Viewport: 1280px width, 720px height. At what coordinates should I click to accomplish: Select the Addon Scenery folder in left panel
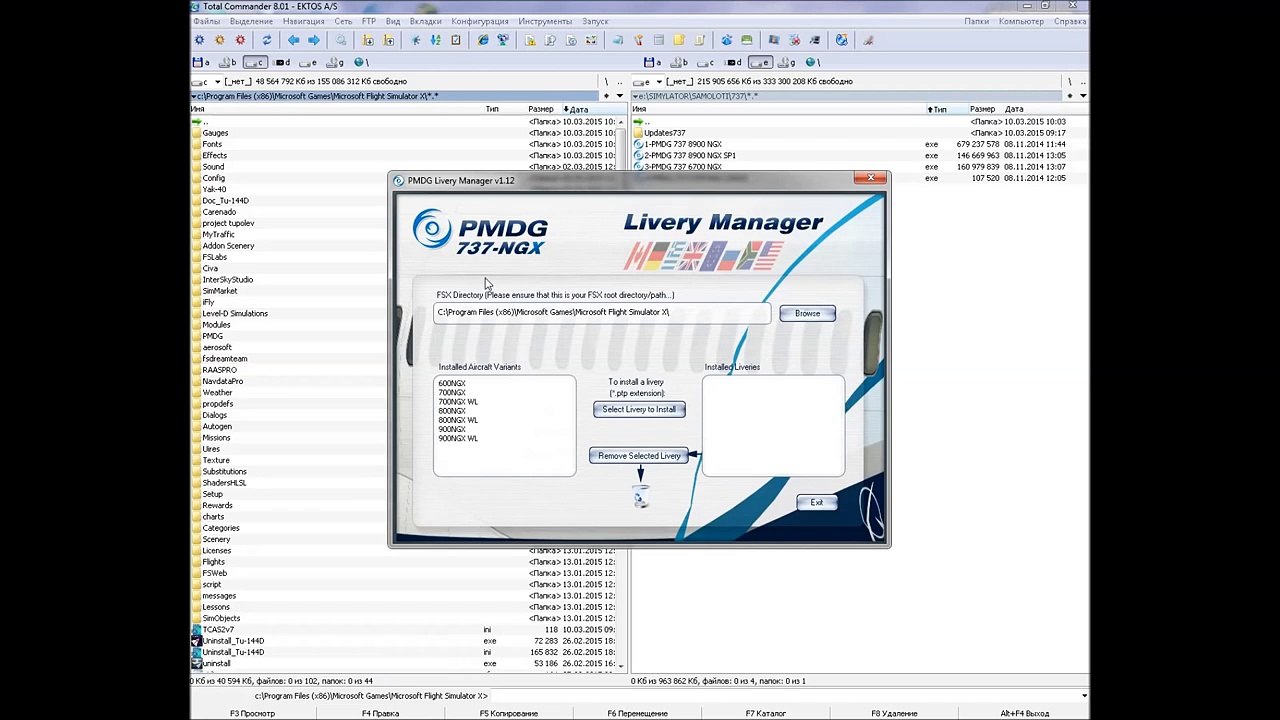coord(228,246)
